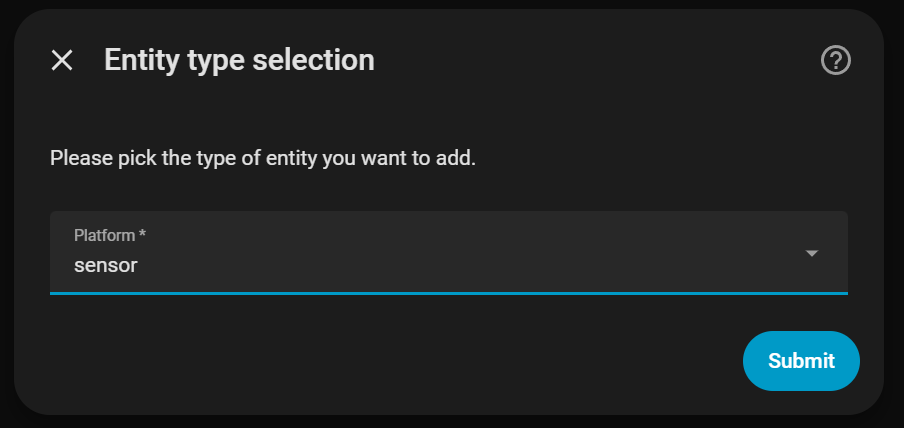Dismiss dialog using the X icon
The height and width of the screenshot is (428, 904).
click(62, 61)
